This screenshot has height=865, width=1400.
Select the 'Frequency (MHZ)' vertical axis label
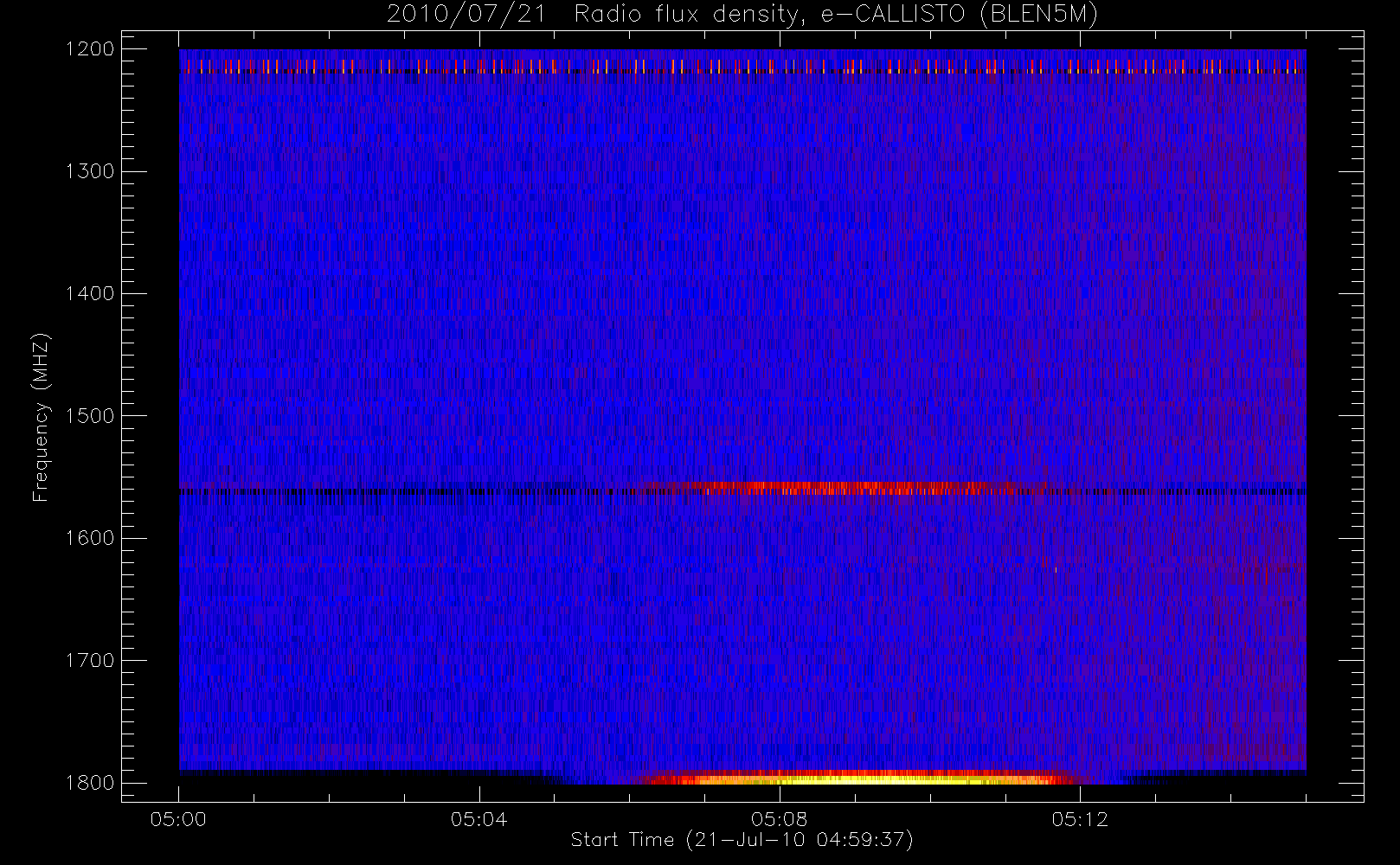(x=41, y=417)
